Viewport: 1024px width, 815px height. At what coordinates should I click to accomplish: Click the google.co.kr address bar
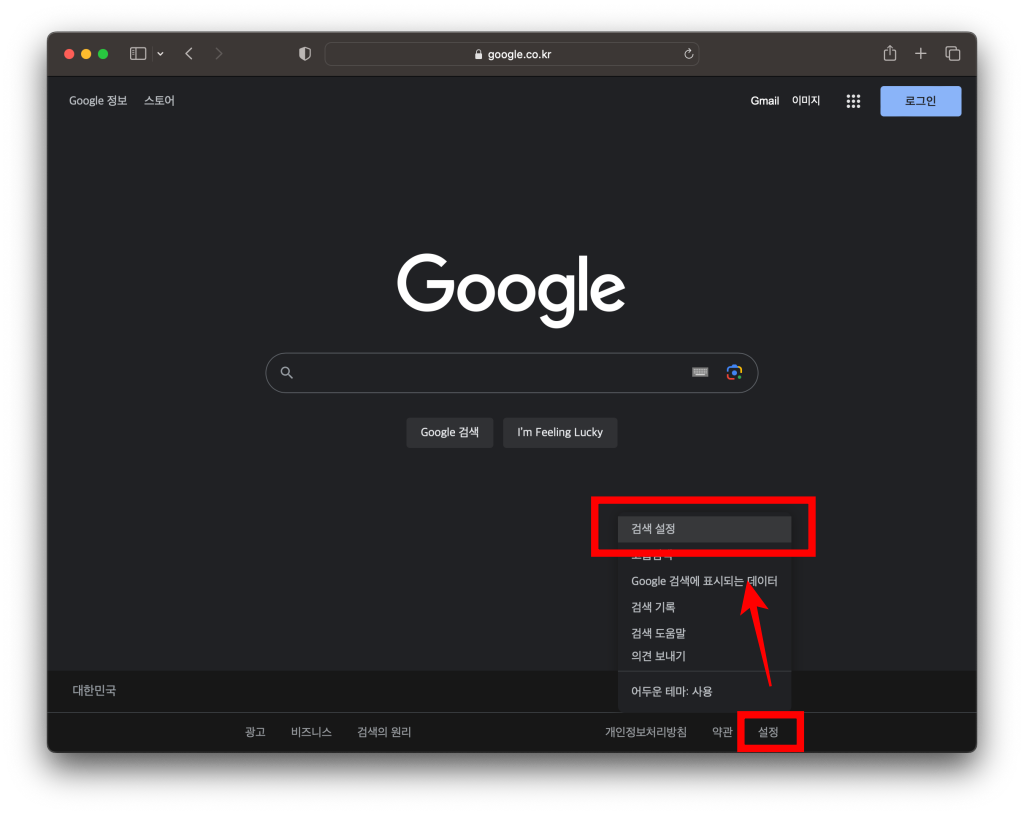(511, 54)
